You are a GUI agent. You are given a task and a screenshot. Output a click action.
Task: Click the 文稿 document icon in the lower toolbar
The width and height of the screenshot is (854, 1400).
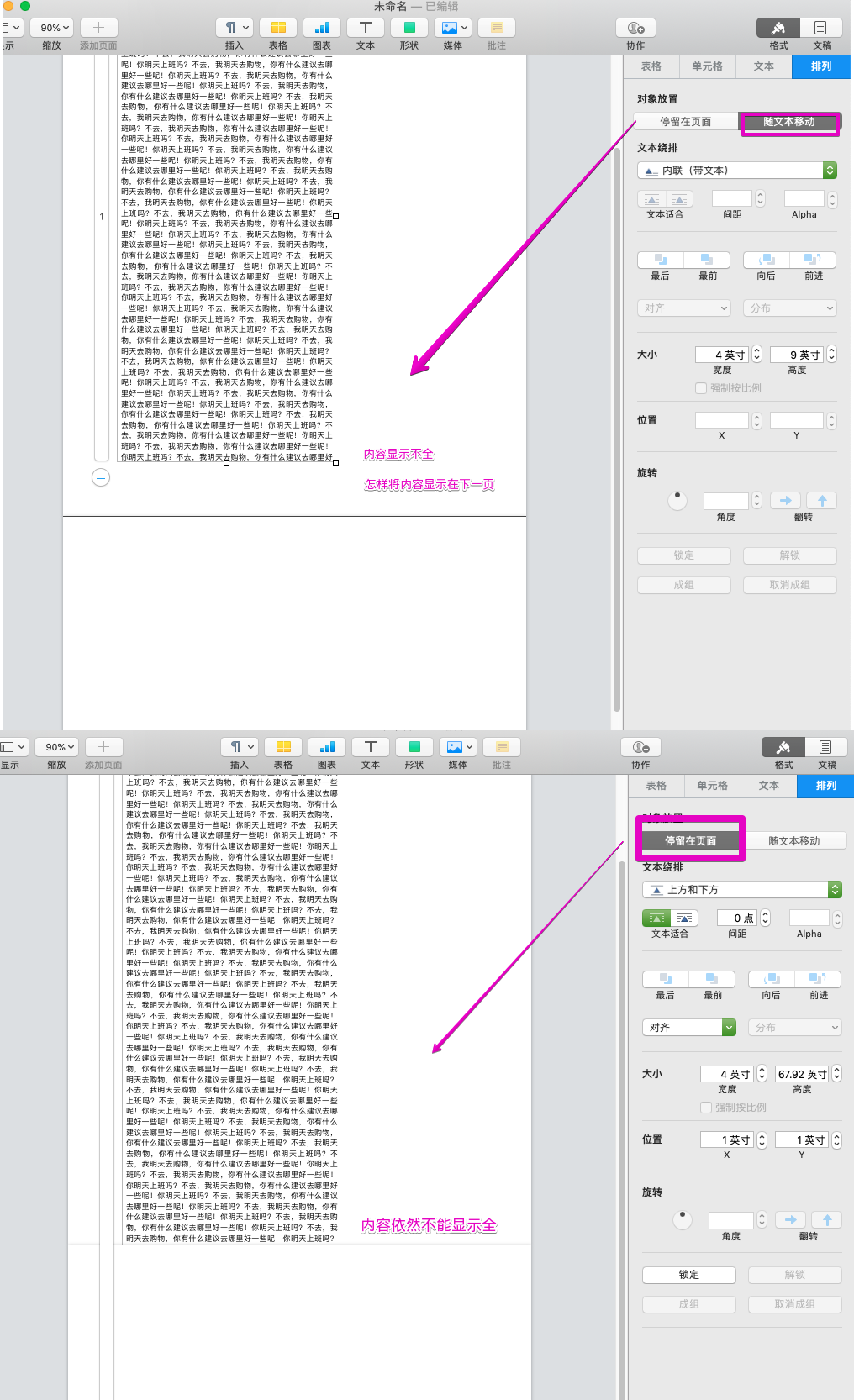(826, 747)
